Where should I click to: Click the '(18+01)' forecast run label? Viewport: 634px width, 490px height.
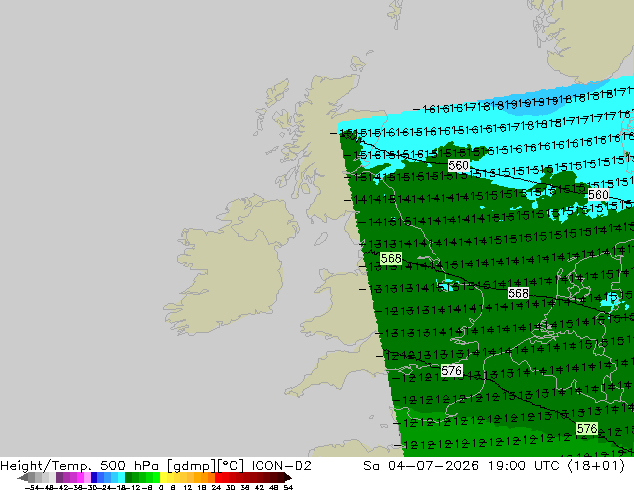(596, 466)
